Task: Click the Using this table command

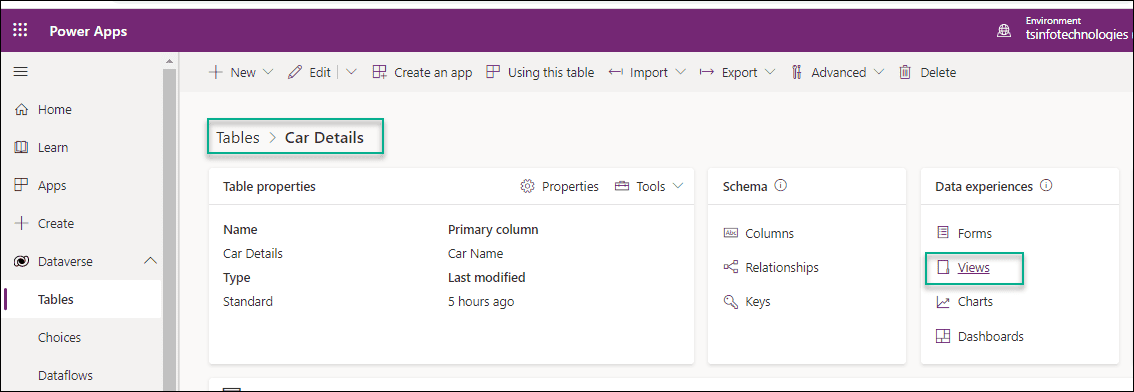Action: pos(540,72)
